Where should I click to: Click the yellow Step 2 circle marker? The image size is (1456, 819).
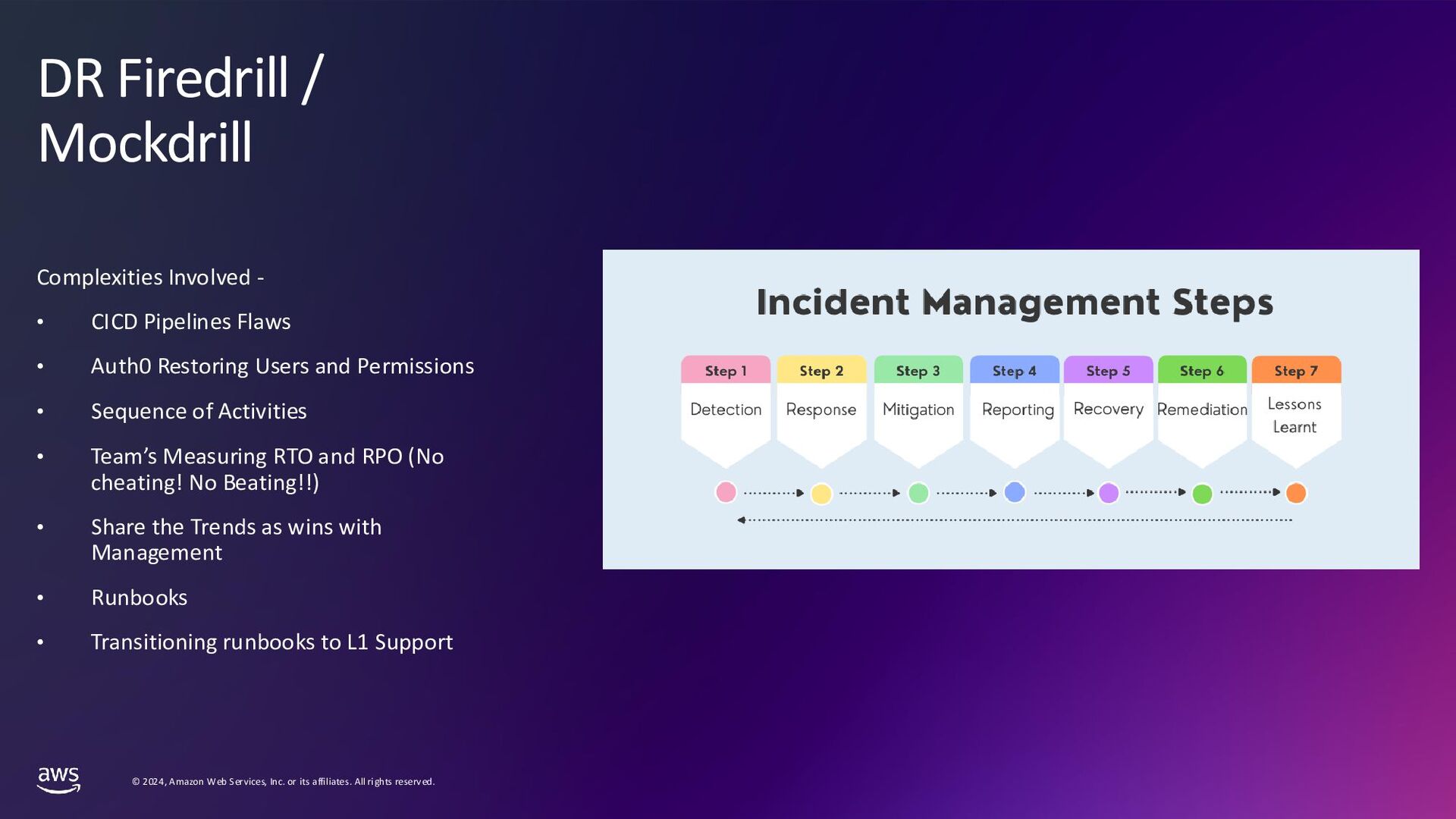tap(821, 494)
